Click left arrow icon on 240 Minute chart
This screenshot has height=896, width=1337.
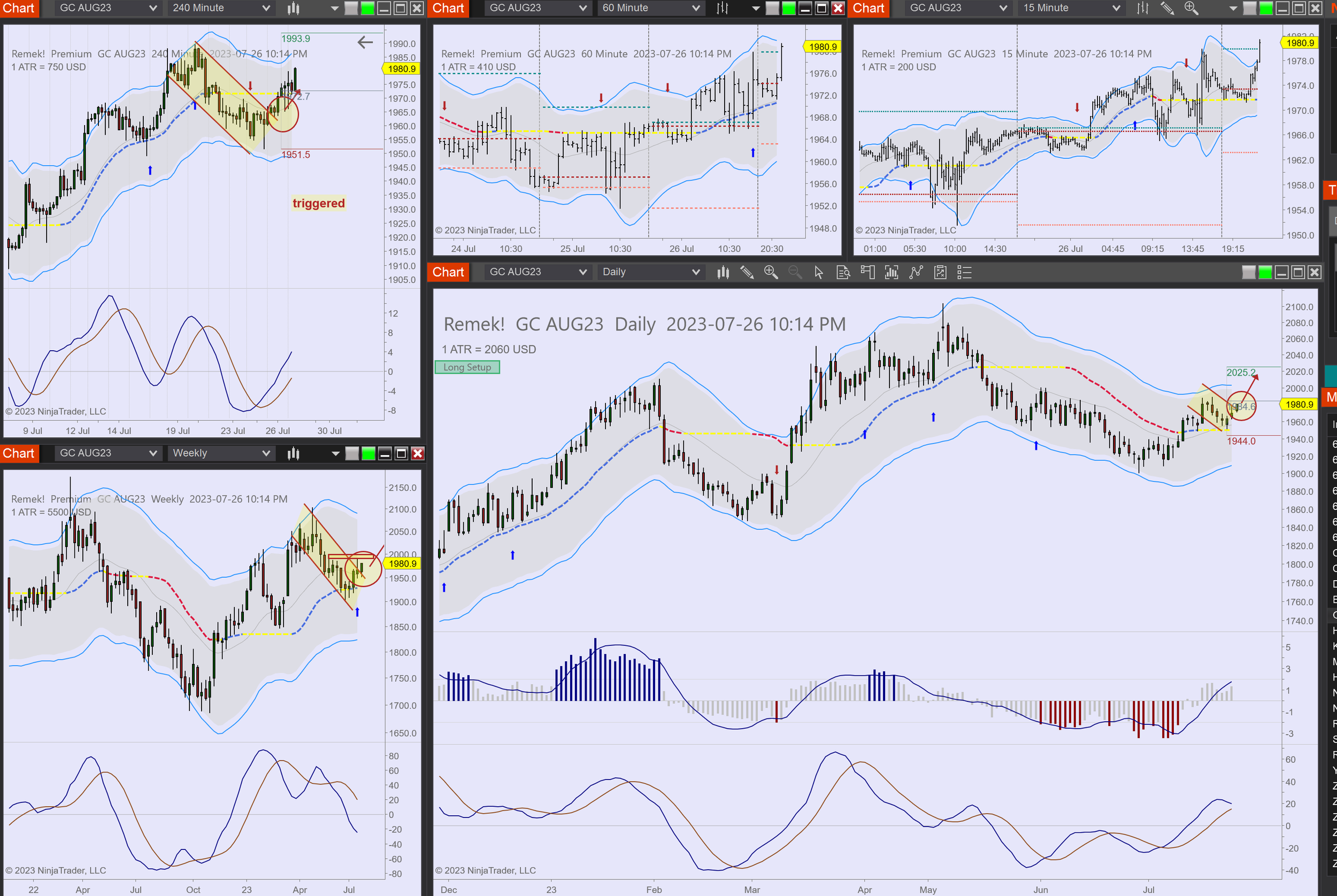[x=365, y=42]
